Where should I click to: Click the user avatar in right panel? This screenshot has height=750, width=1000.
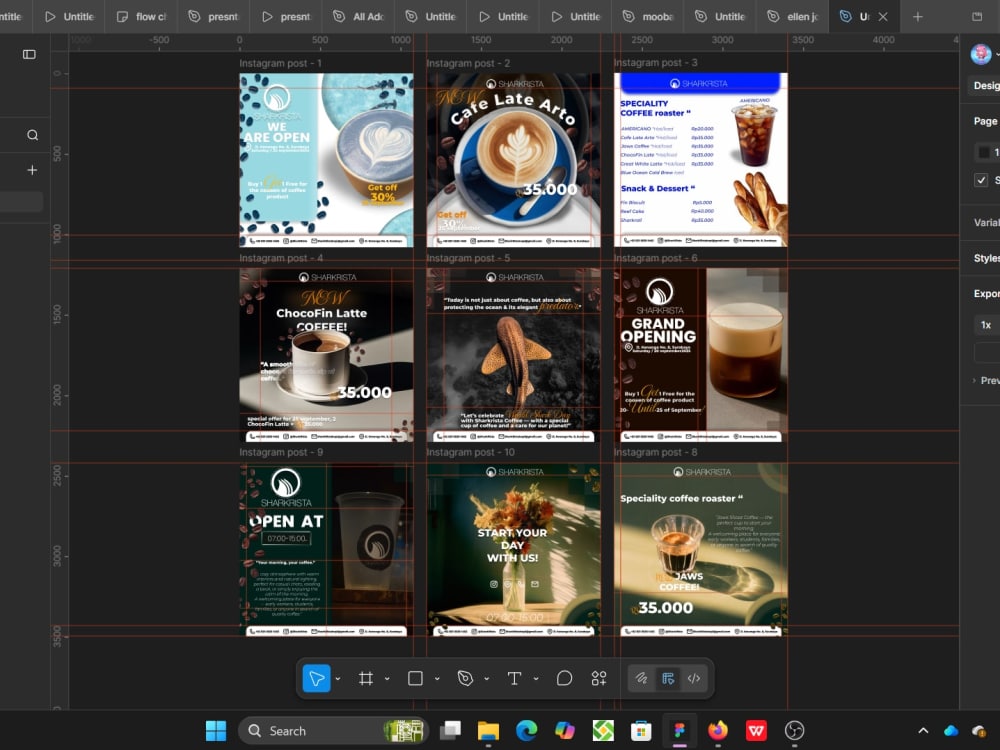pyautogui.click(x=980, y=54)
